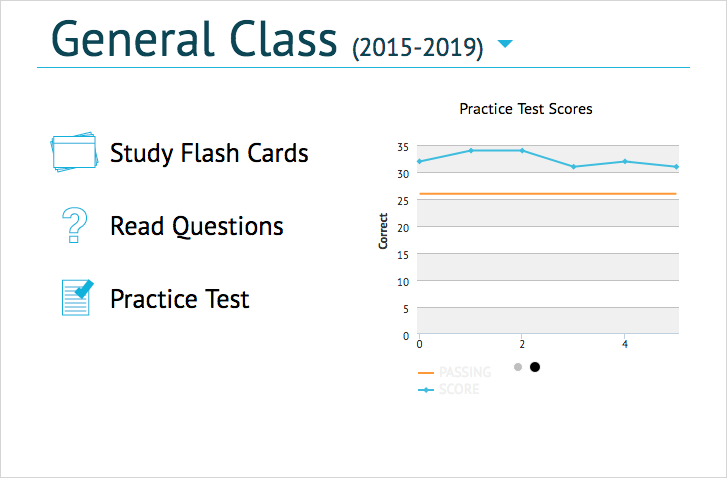
Task: Click the score data point at test 2
Action: tap(522, 150)
